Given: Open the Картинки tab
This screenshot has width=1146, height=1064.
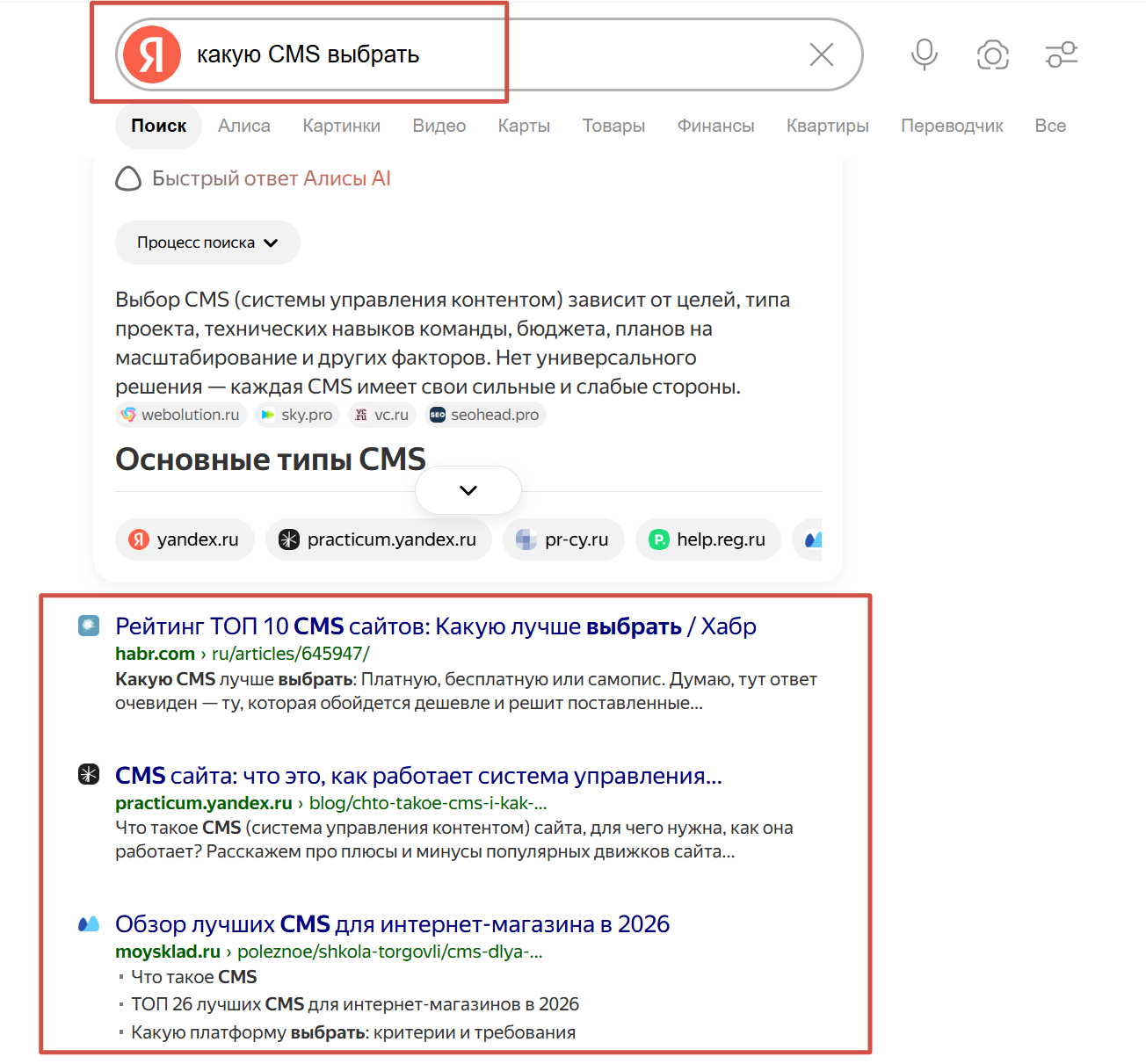Looking at the screenshot, I should 342,126.
